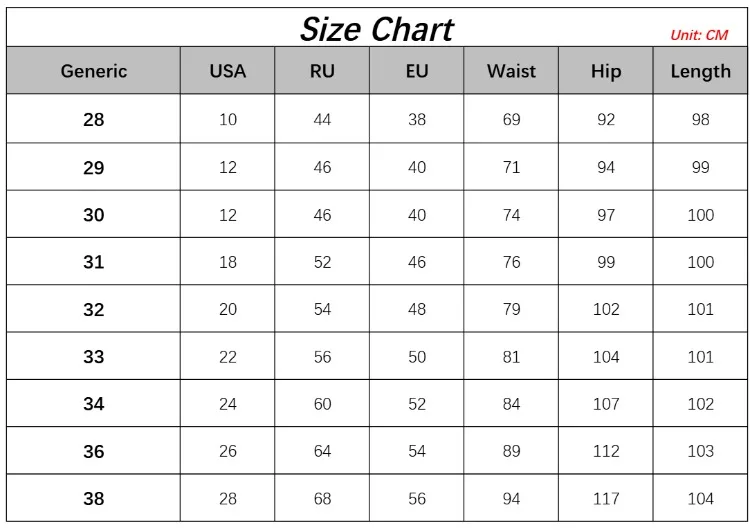Select the USA column header

coord(228,71)
